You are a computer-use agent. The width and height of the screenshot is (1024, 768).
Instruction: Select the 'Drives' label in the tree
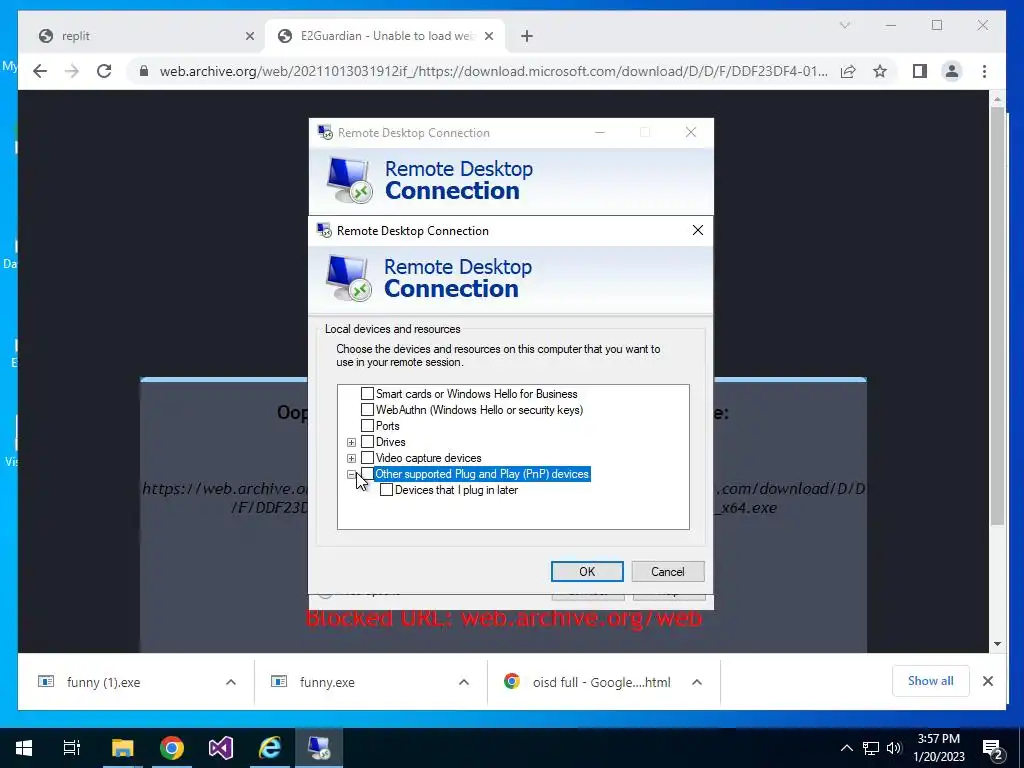pyautogui.click(x=391, y=442)
